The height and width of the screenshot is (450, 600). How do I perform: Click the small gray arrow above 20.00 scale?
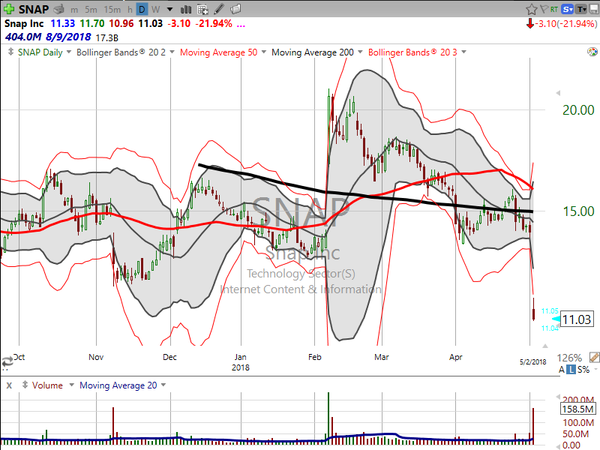click(x=558, y=93)
